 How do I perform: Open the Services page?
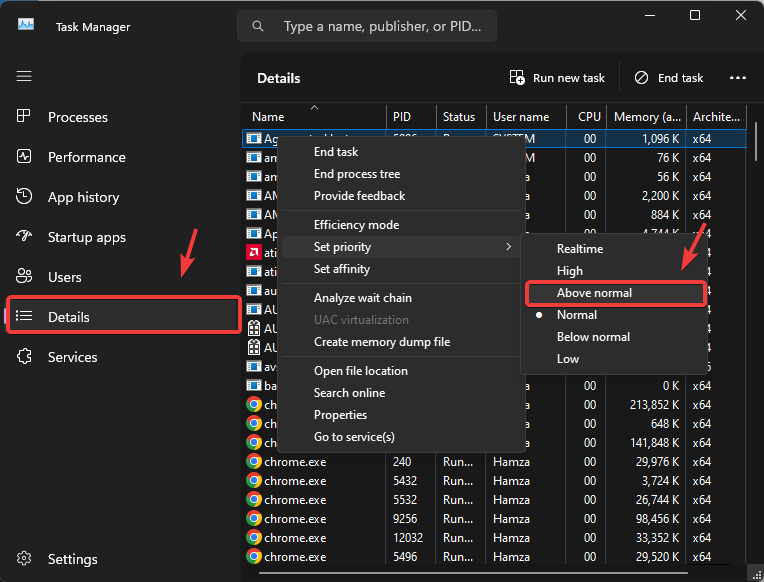coord(72,357)
